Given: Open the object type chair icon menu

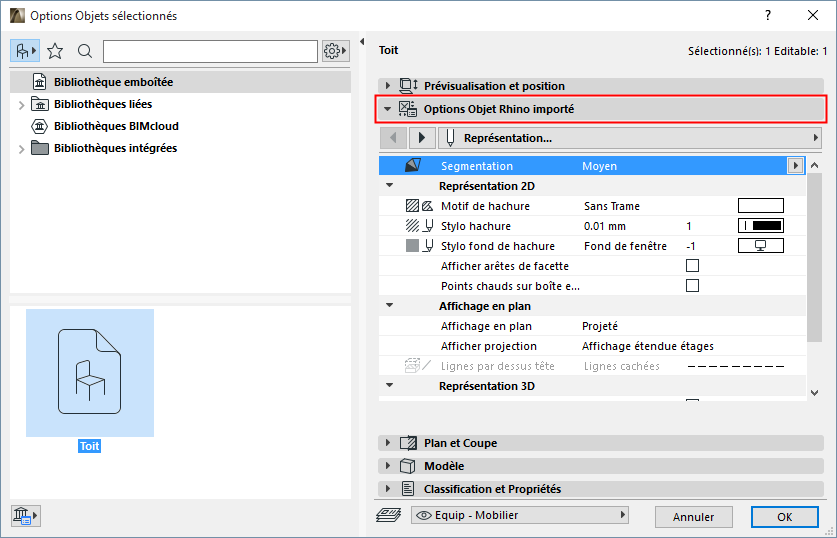Looking at the screenshot, I should point(25,51).
